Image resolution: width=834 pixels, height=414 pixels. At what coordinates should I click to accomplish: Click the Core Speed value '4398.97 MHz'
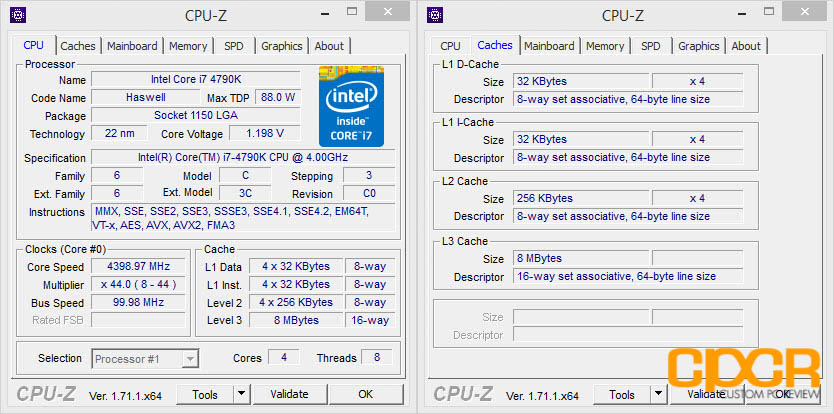click(x=138, y=267)
